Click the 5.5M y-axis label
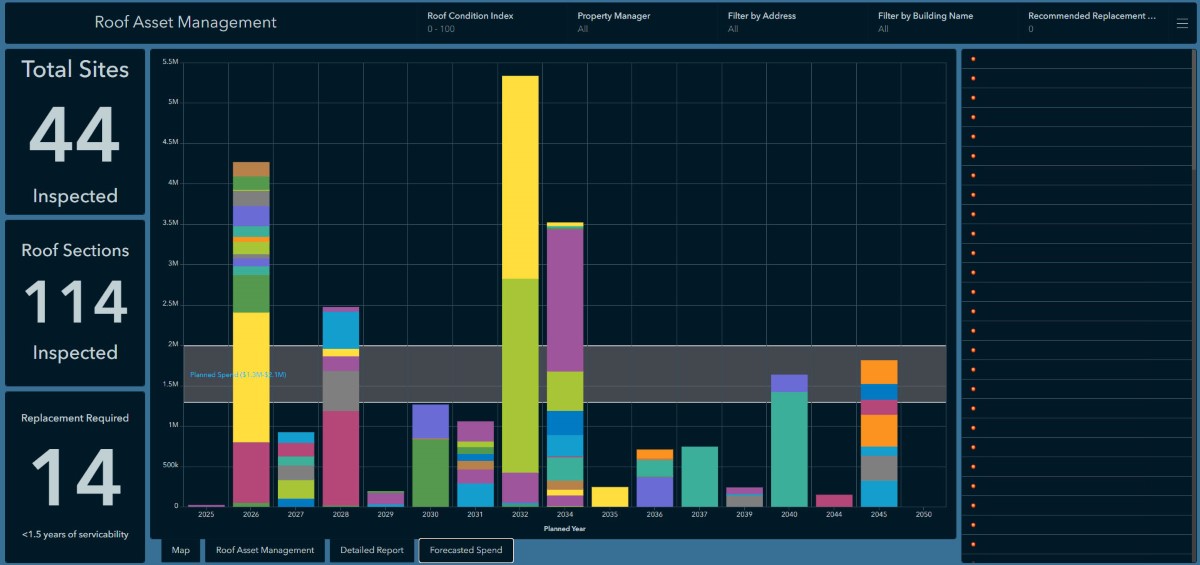1200x565 pixels. (170, 62)
